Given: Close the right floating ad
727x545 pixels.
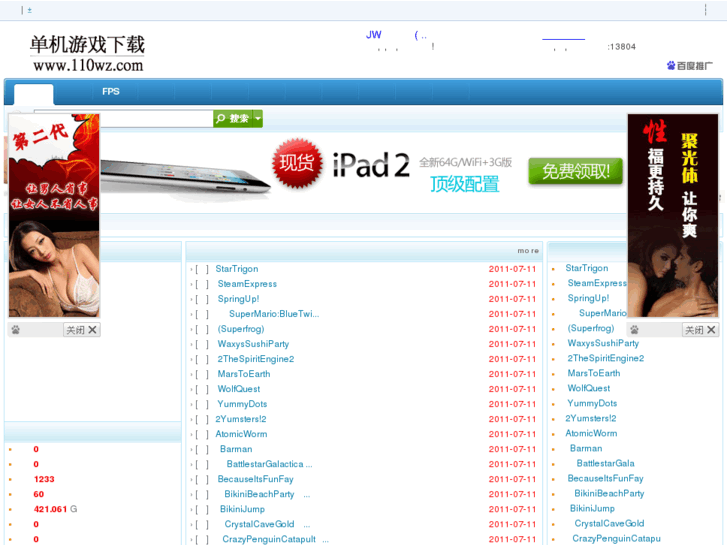Looking at the screenshot, I should pos(701,330).
